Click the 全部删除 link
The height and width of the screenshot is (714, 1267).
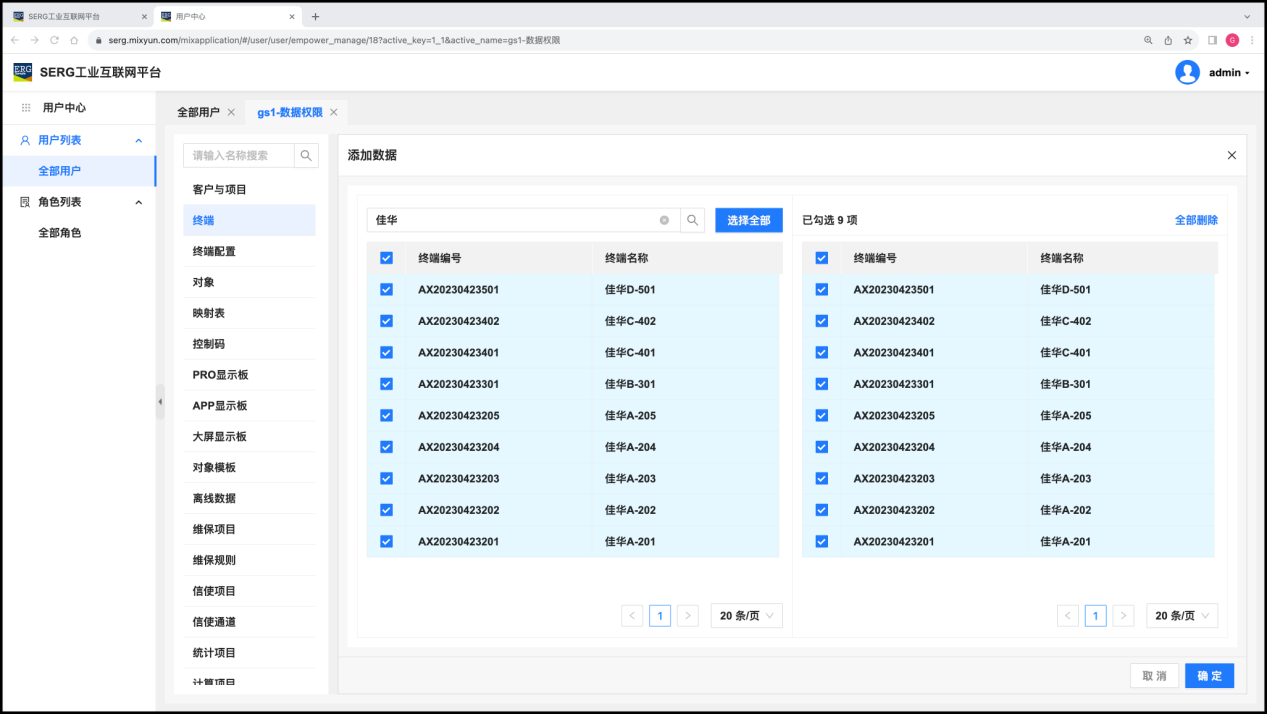[x=1196, y=220]
